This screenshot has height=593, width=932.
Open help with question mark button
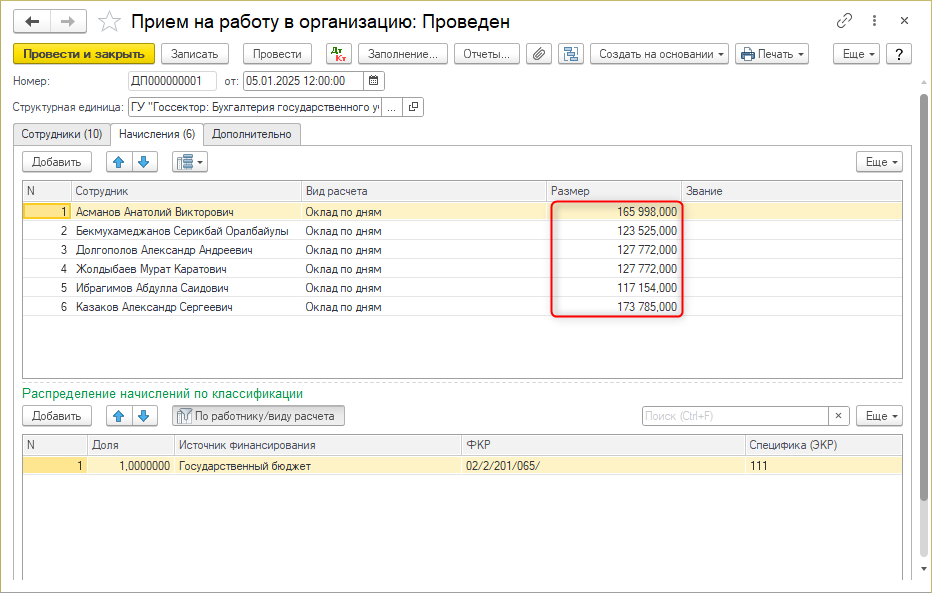(x=899, y=54)
